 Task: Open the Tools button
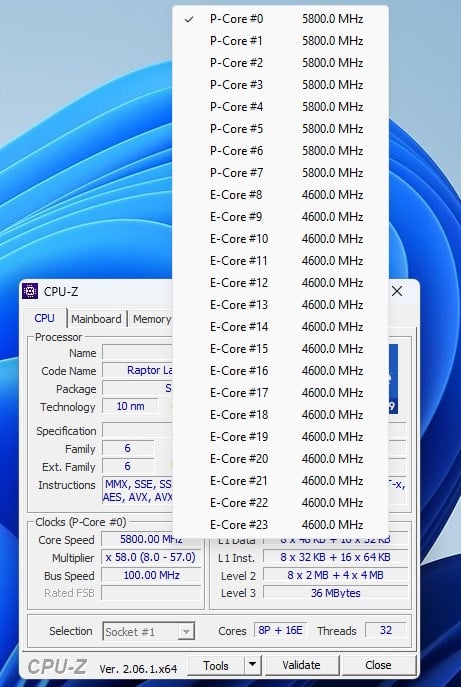[216, 666]
